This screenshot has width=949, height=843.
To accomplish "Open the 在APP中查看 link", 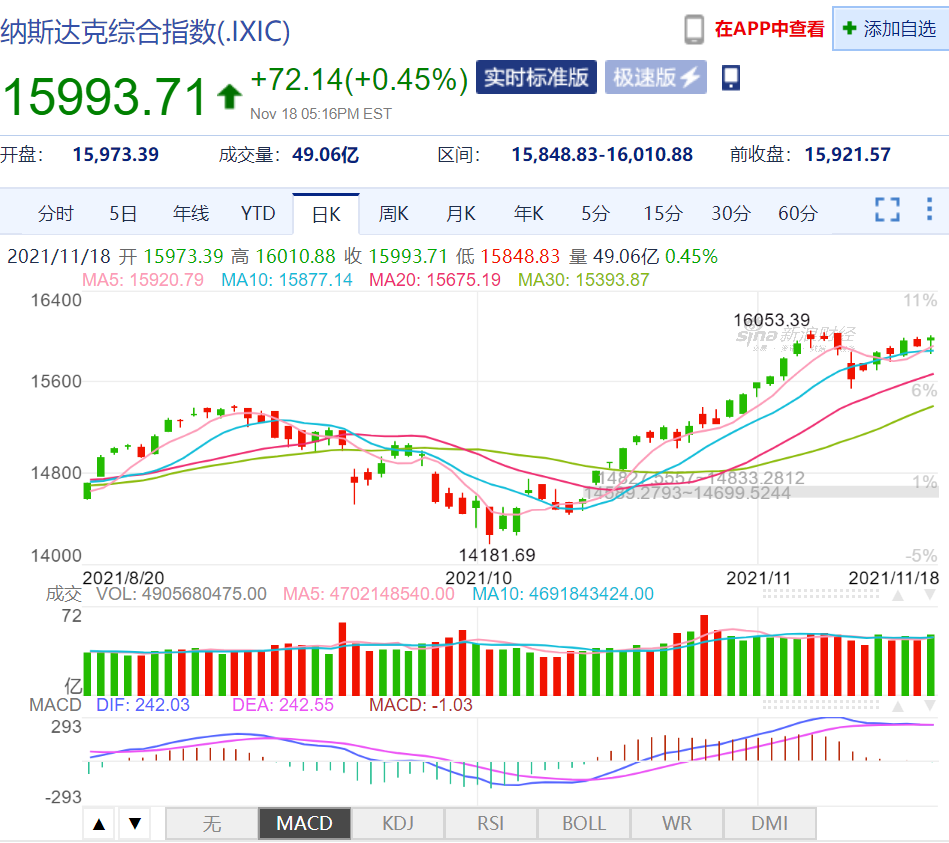I will pos(769,29).
